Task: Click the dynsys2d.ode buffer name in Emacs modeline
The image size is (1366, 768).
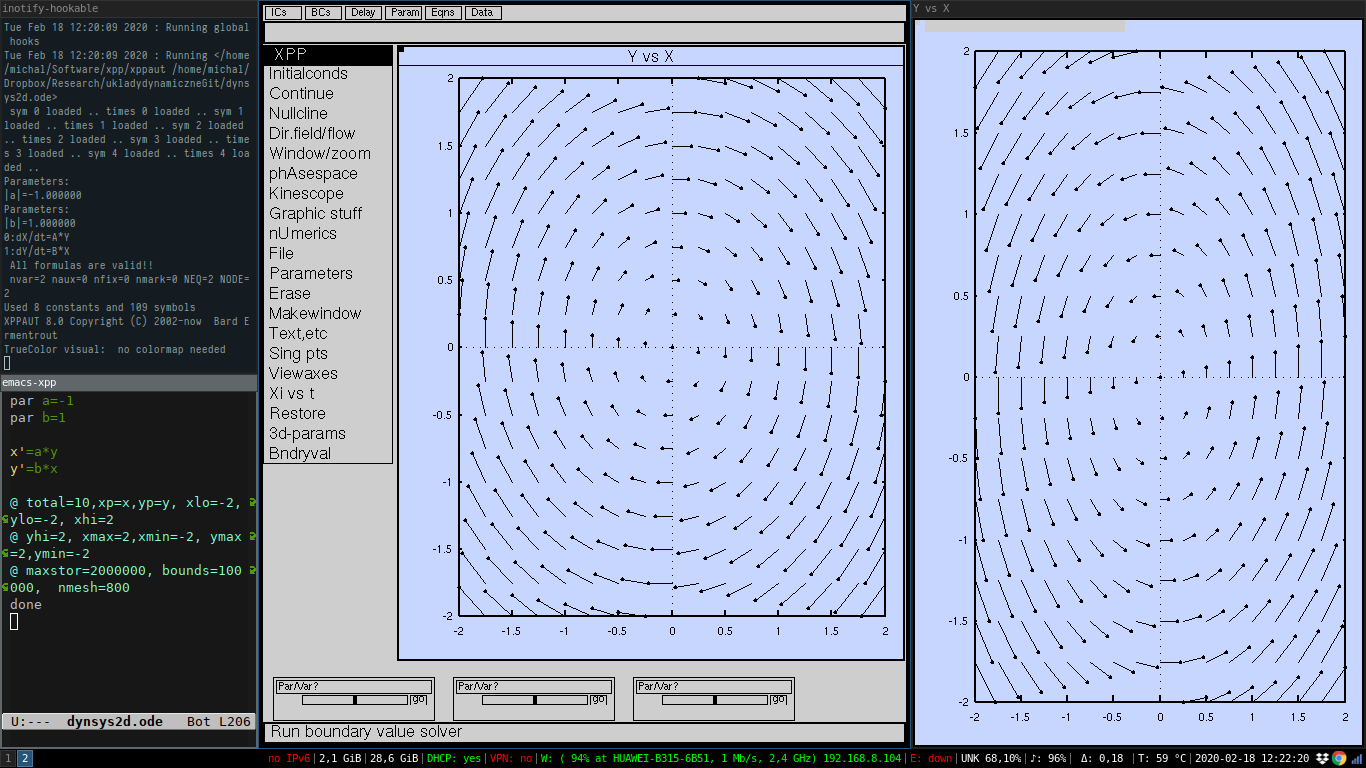Action: pos(115,721)
